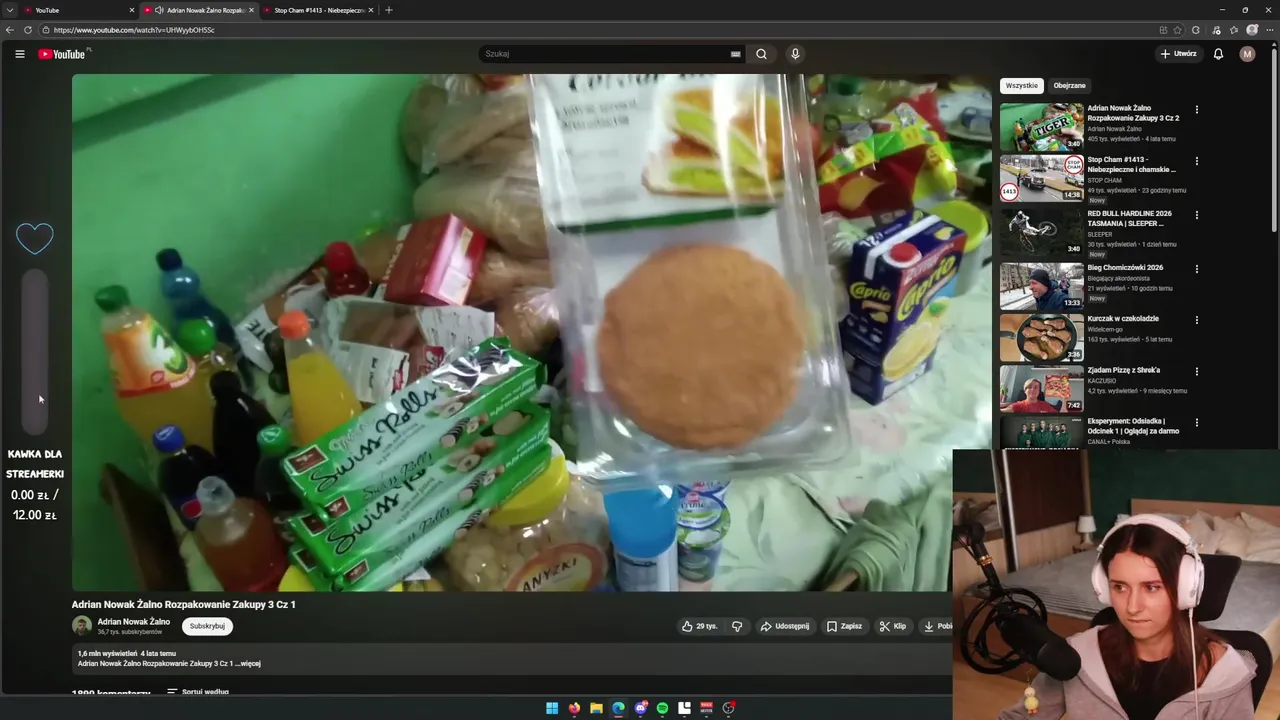Open Spotify from the taskbar
The height and width of the screenshot is (720, 1280).
[x=662, y=708]
